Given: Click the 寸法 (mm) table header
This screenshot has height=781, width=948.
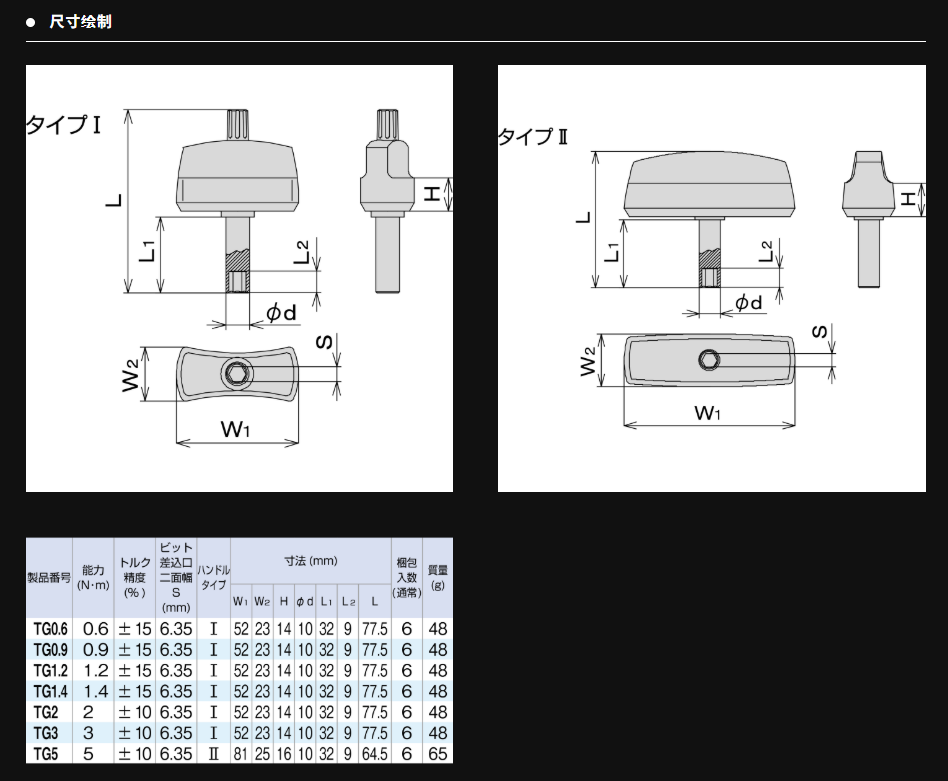Looking at the screenshot, I should click(310, 562).
